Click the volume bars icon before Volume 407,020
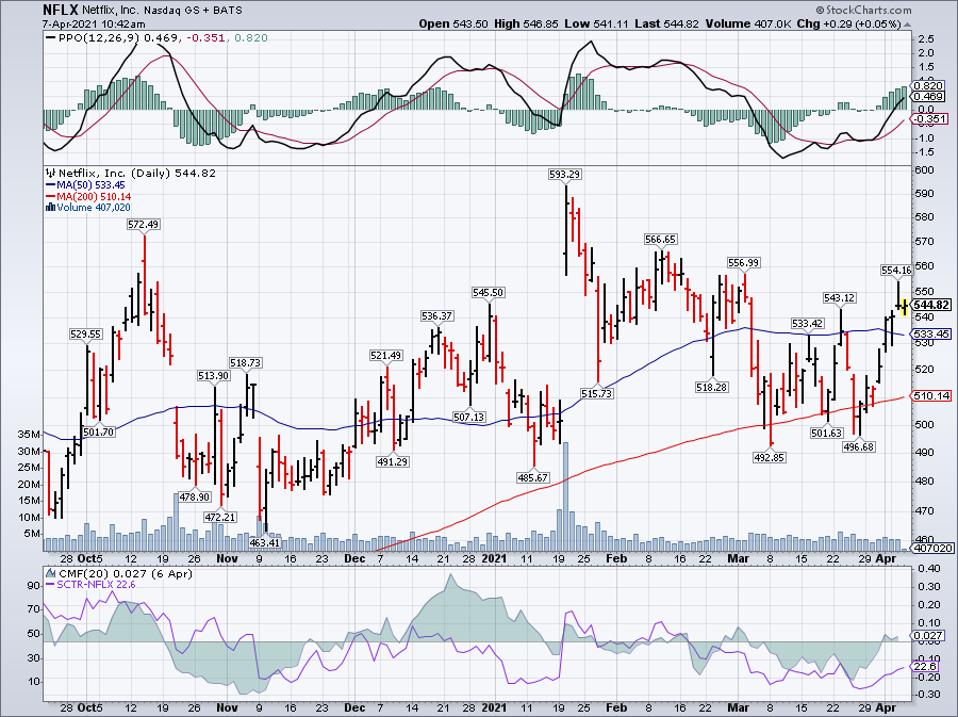This screenshot has width=958, height=717. (x=51, y=208)
